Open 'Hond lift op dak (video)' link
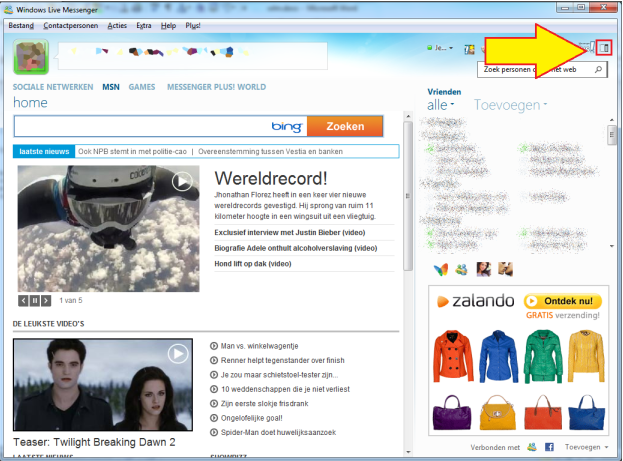Image resolution: width=623 pixels, height=461 pixels. click(253, 264)
